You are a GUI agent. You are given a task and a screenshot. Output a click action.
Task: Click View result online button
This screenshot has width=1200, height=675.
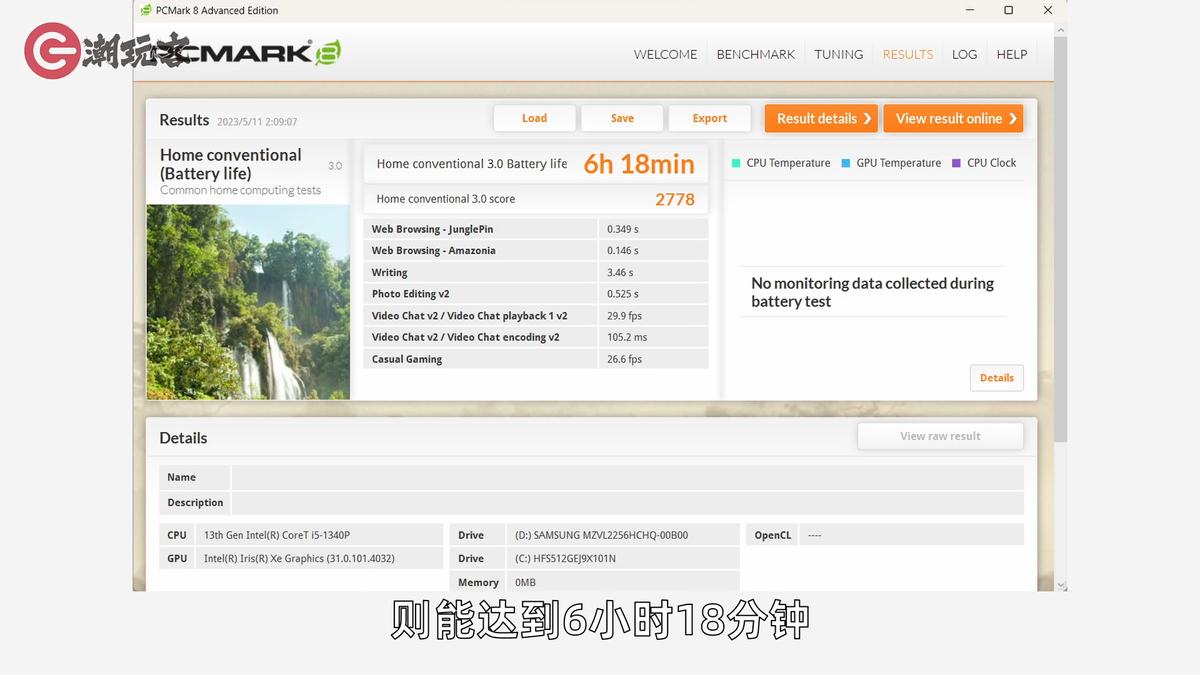[x=953, y=118]
